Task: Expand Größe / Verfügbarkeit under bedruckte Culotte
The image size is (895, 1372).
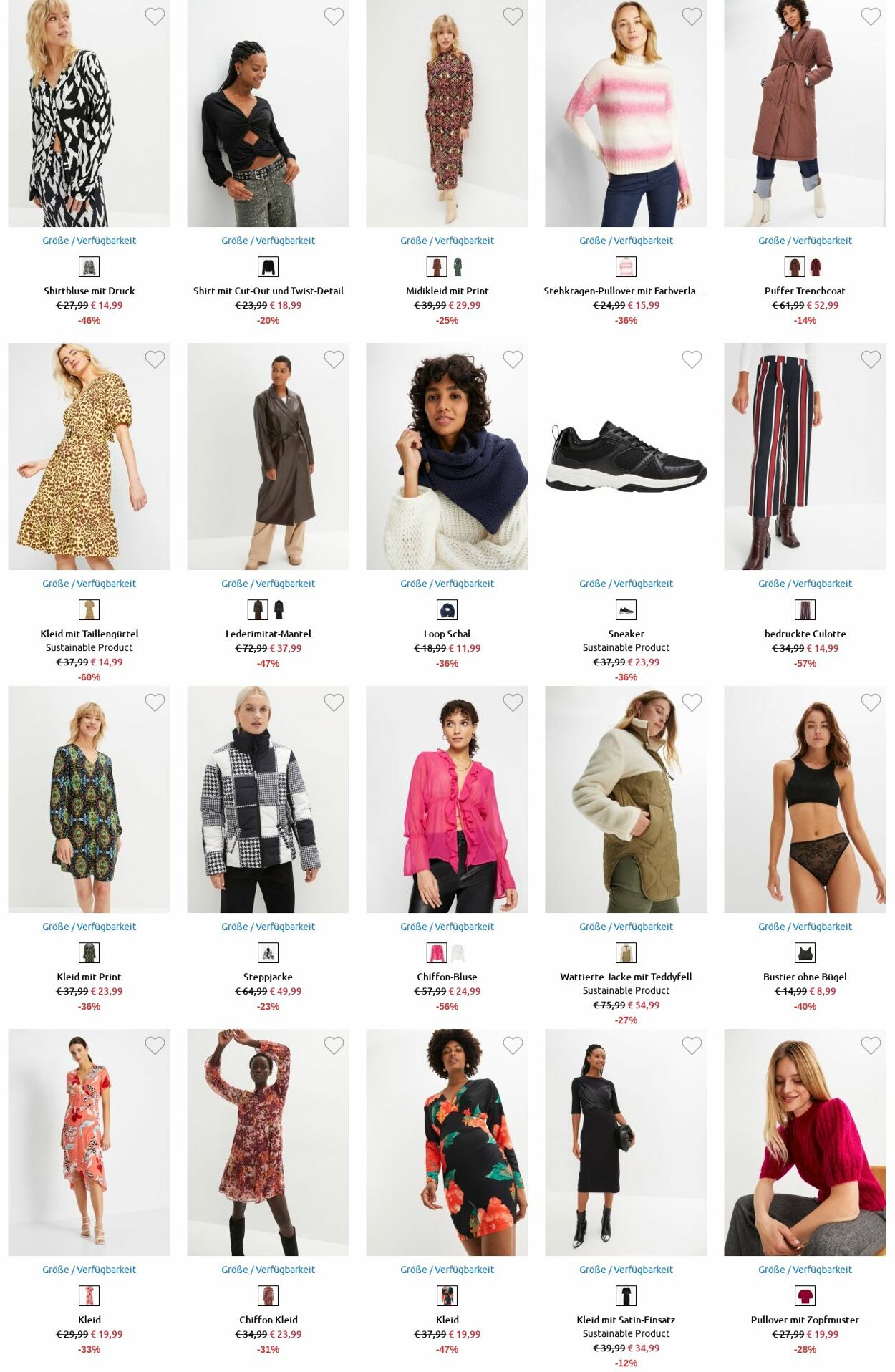Action: pyautogui.click(x=805, y=584)
